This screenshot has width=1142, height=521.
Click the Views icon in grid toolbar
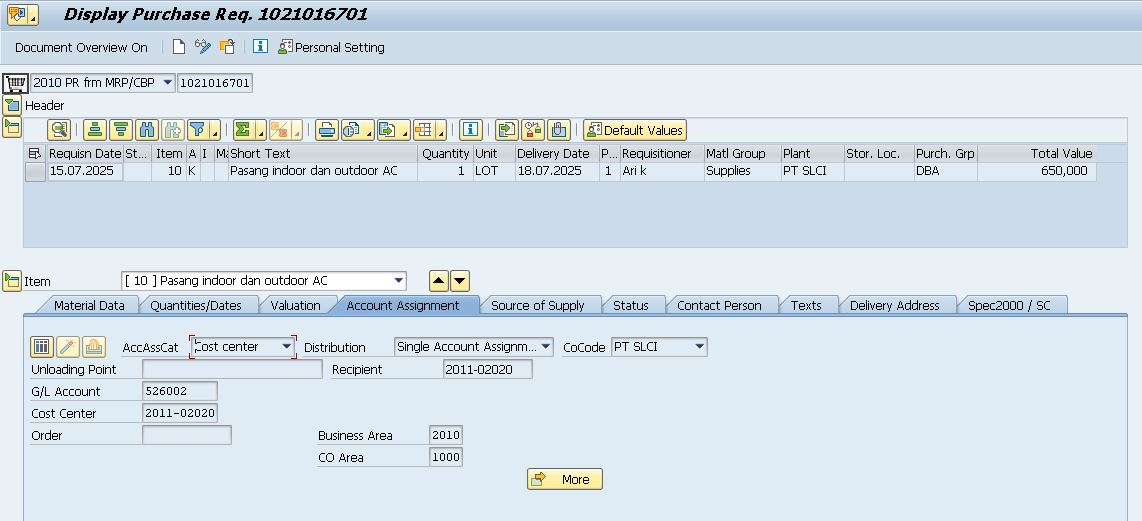[x=353, y=130]
